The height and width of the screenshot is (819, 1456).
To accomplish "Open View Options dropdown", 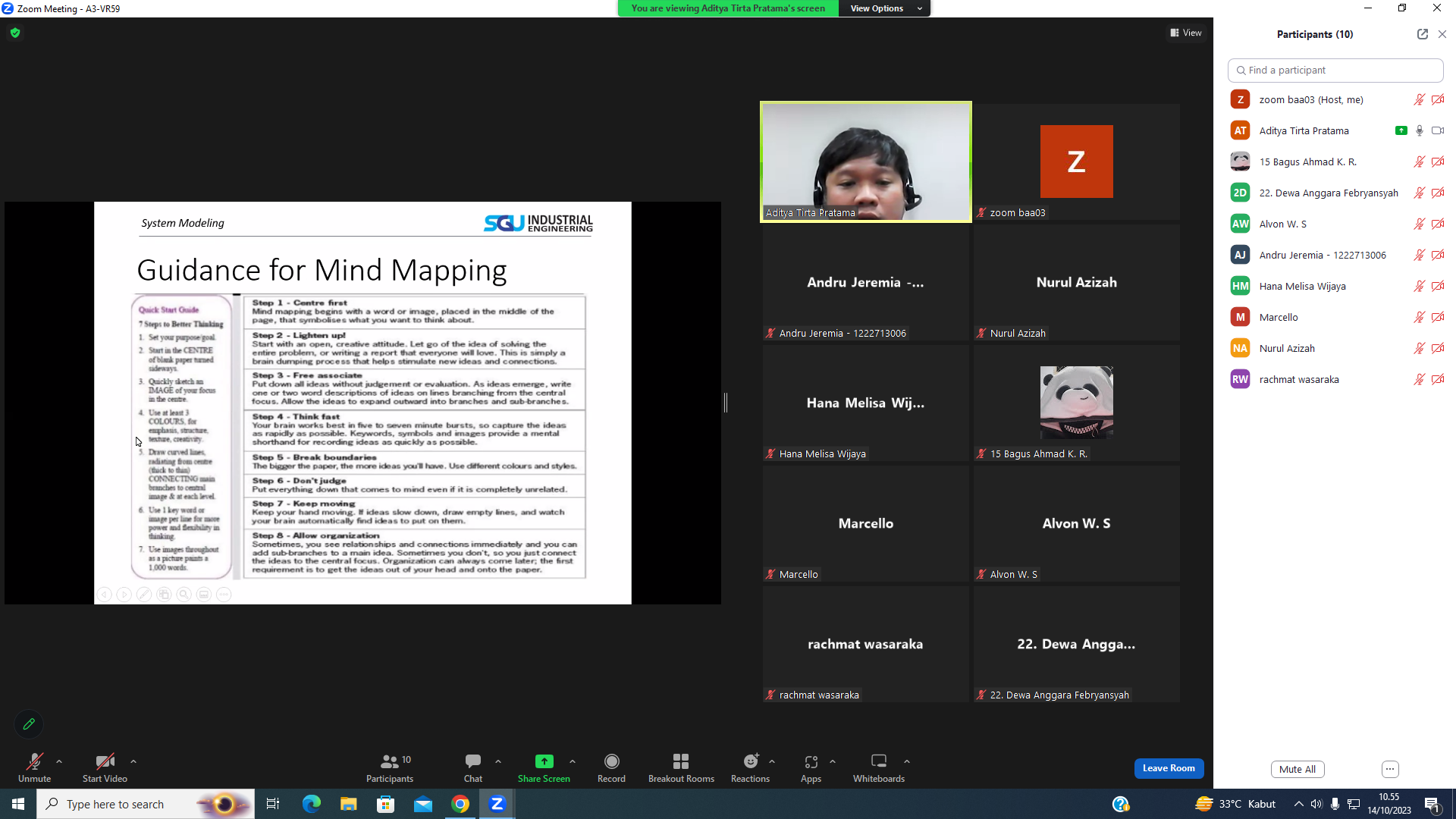I will 884,8.
